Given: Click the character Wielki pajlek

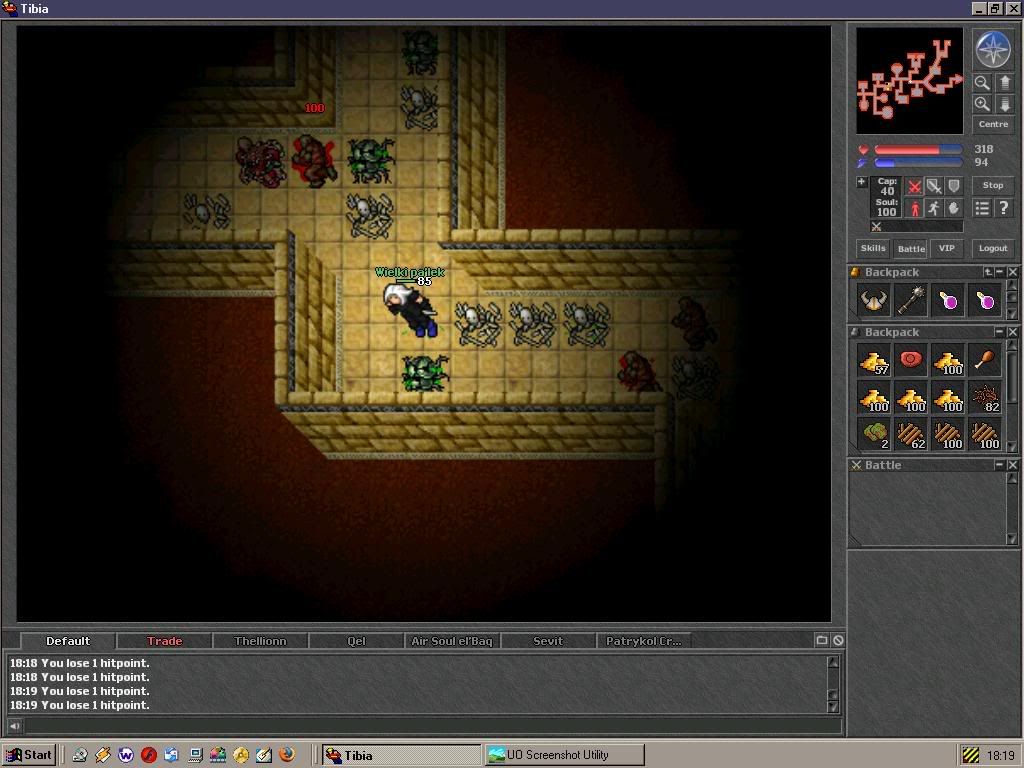Looking at the screenshot, I should coord(410,309).
